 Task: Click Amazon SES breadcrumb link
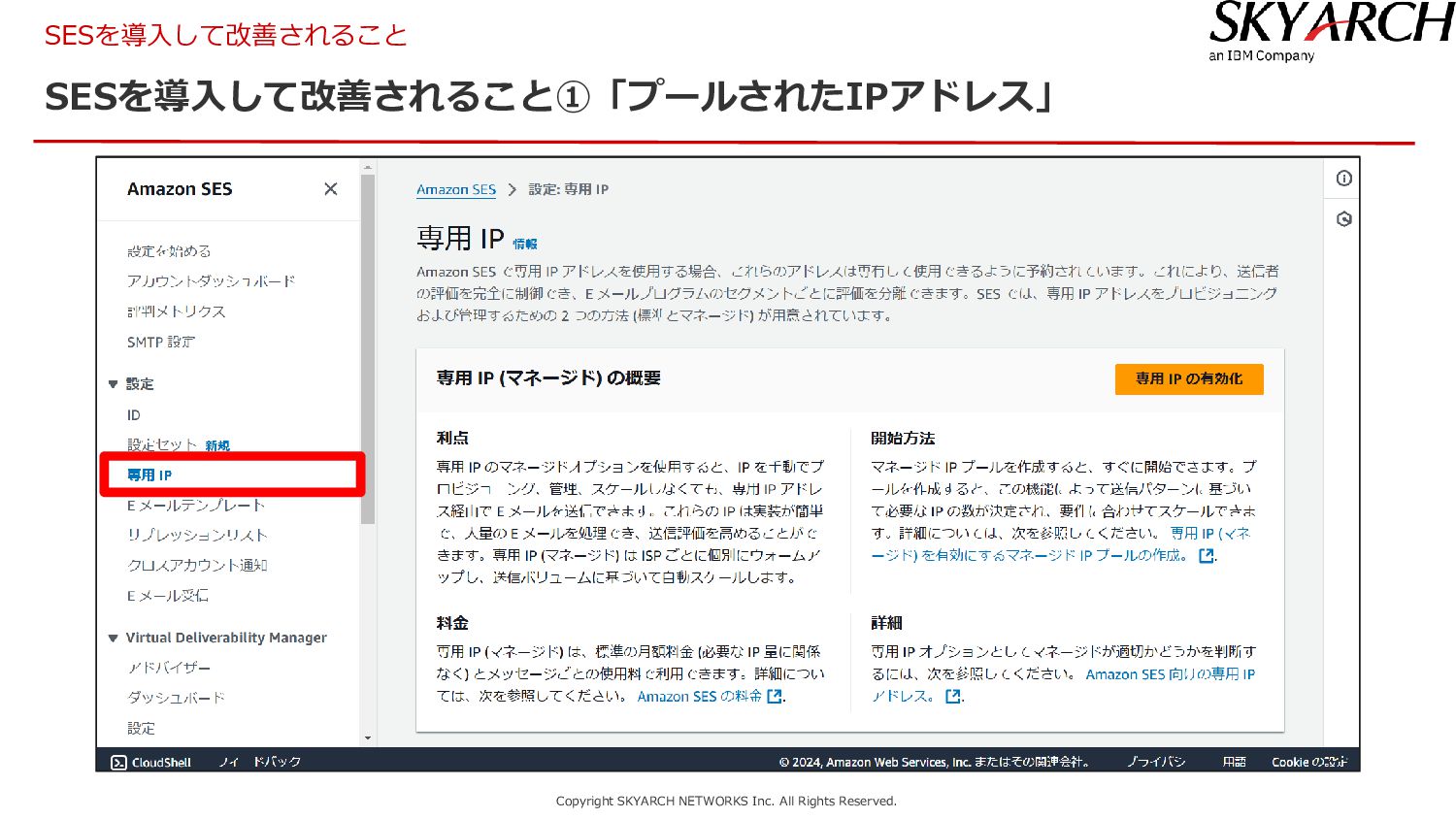456,190
